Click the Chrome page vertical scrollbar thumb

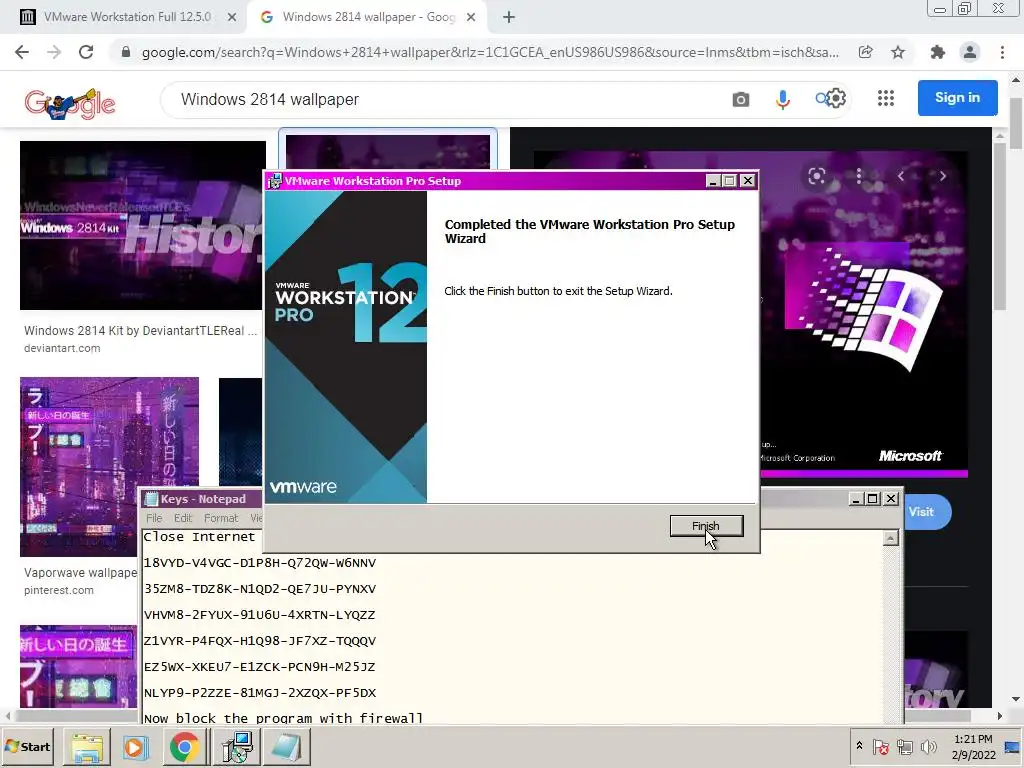(1016, 123)
